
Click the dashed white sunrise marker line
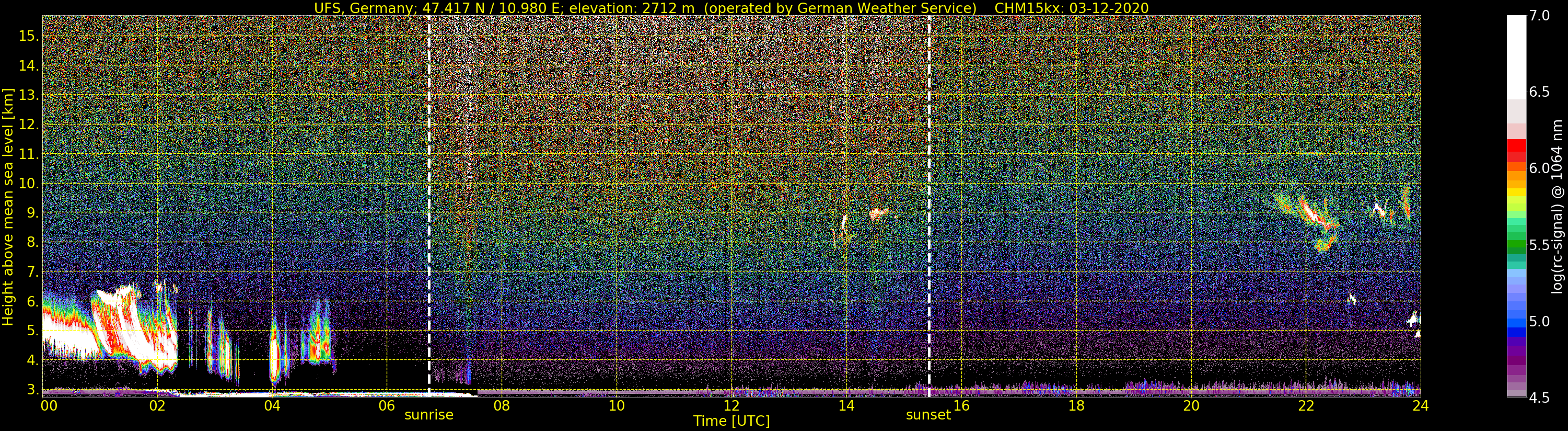[429, 206]
